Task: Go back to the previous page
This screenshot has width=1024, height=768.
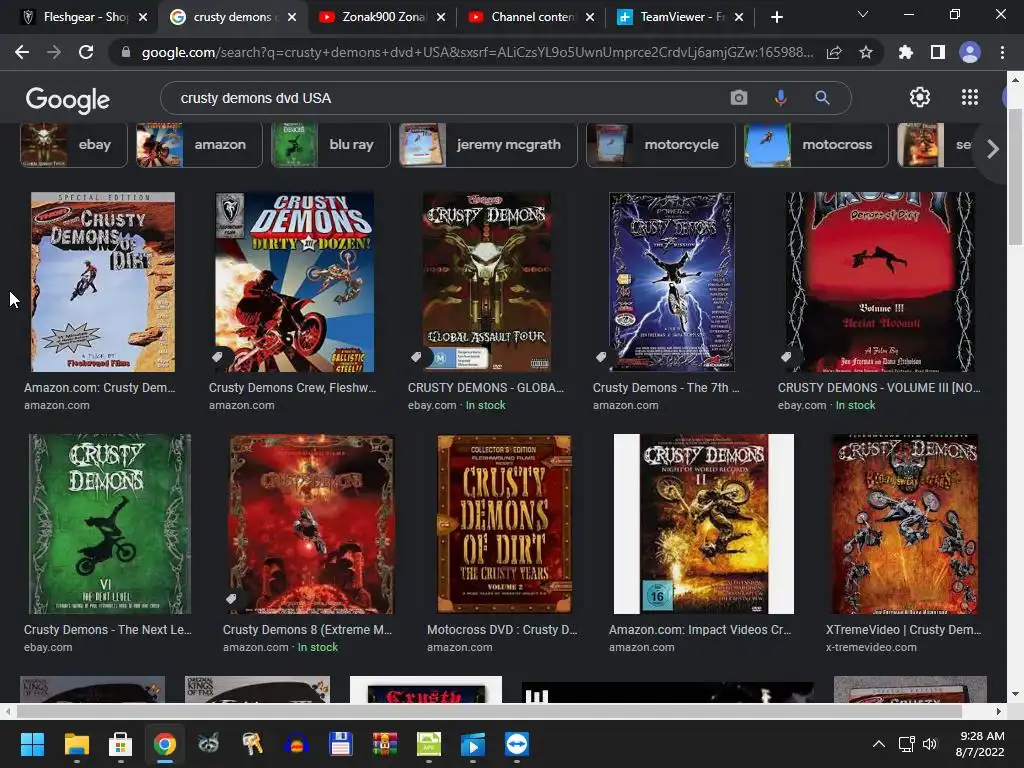Action: click(x=22, y=52)
